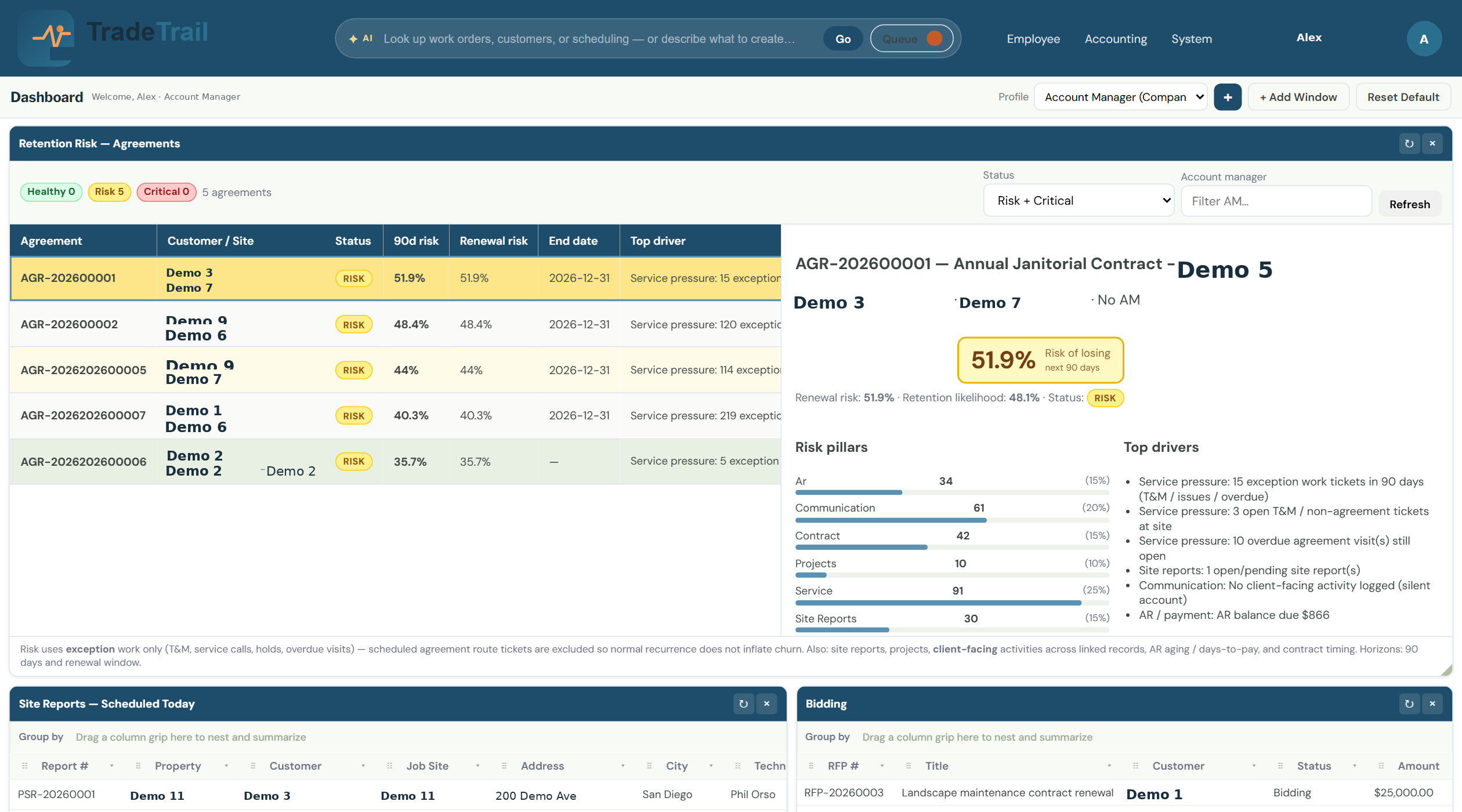Open Bidding Title column menu arrow
Image resolution: width=1462 pixels, height=812 pixels.
click(1109, 766)
